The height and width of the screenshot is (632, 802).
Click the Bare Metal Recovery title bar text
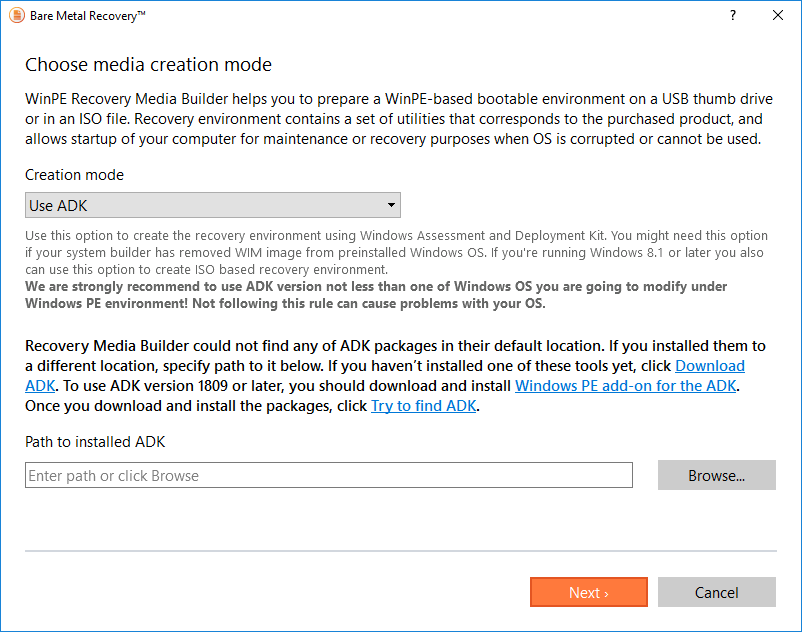click(88, 16)
